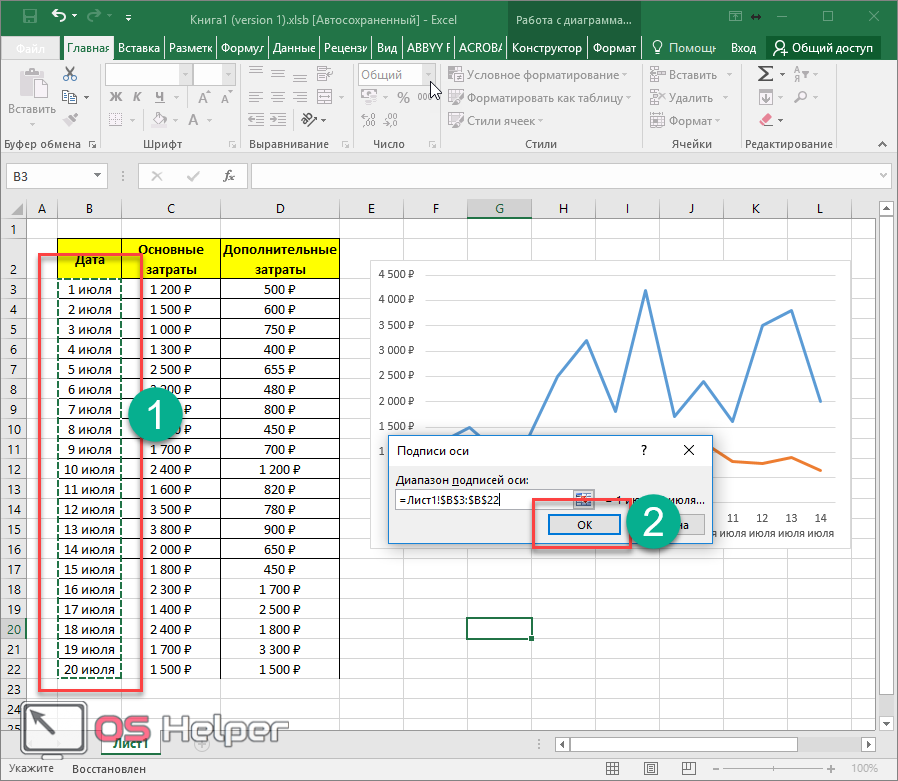The image size is (898, 781).
Task: Toggle Bold formatting (Ж)
Action: click(115, 97)
